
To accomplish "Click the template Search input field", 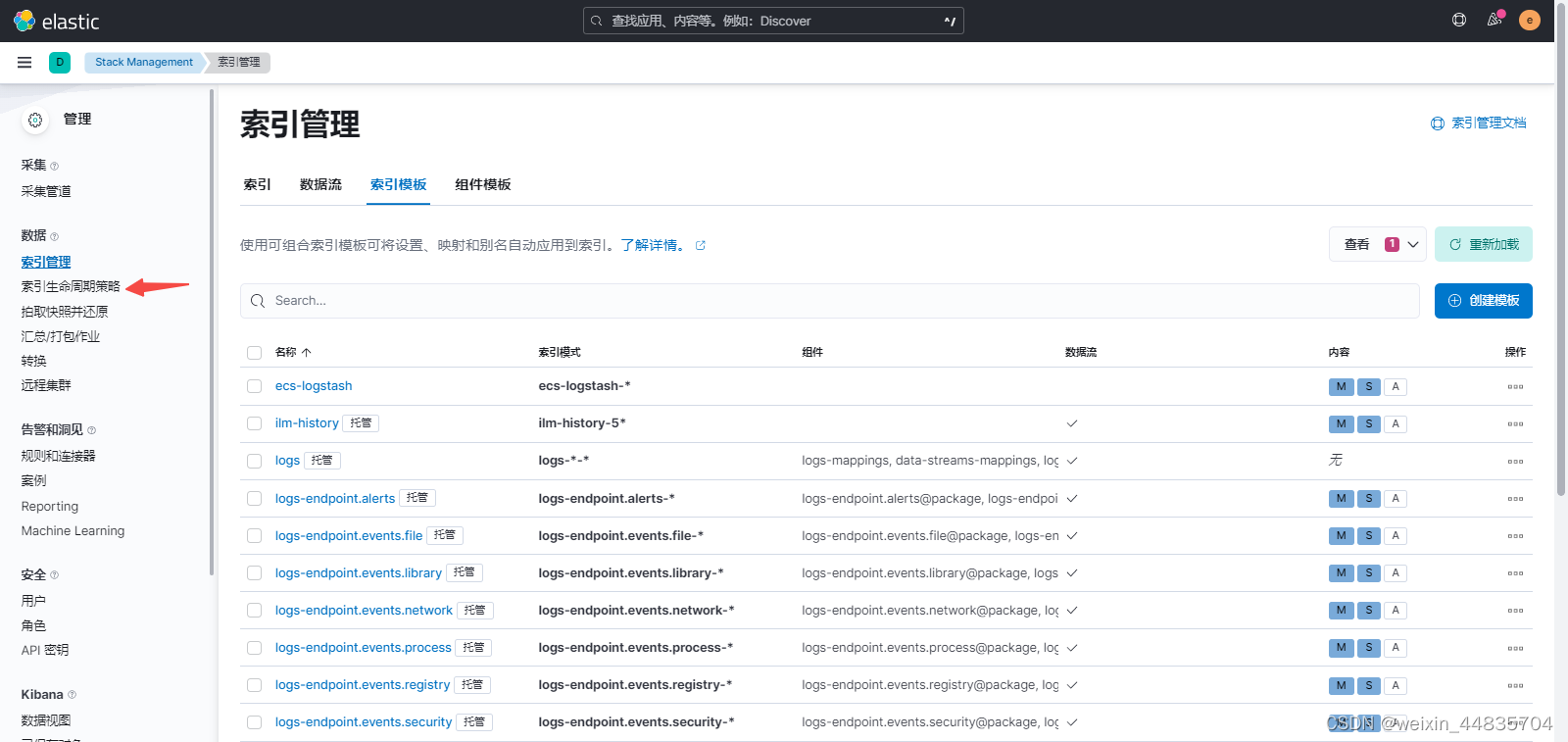I will (x=830, y=301).
